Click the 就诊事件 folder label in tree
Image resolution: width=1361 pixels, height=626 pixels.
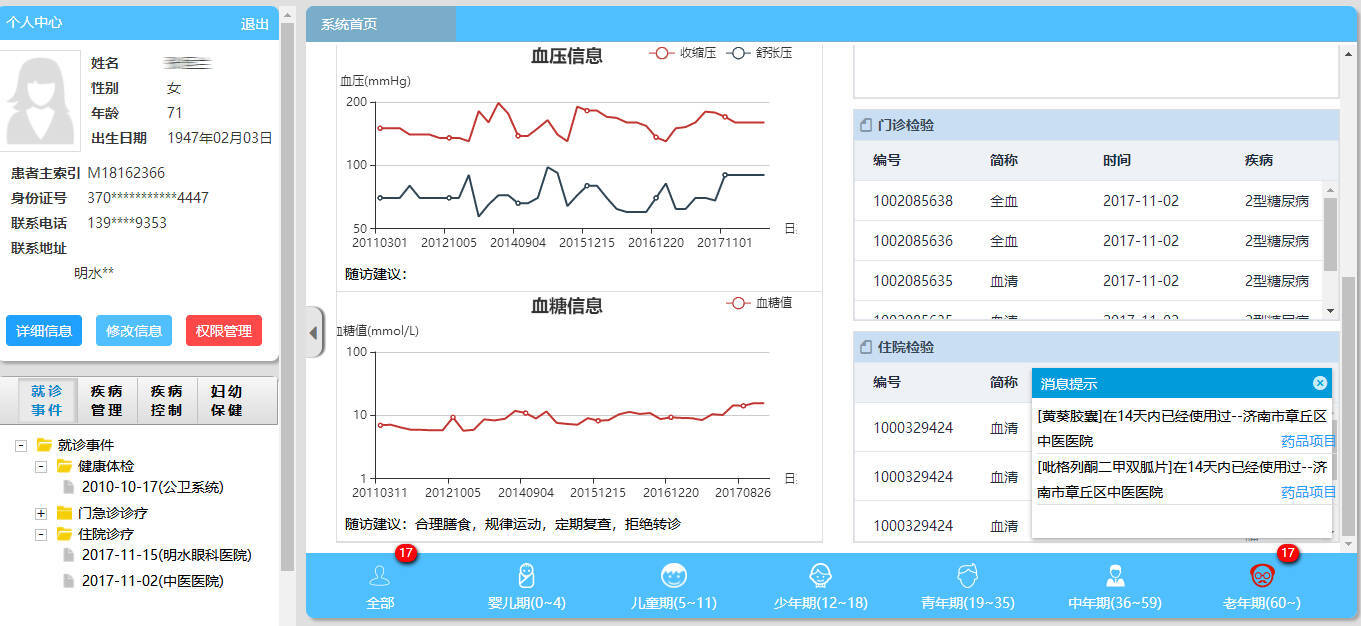coord(86,445)
